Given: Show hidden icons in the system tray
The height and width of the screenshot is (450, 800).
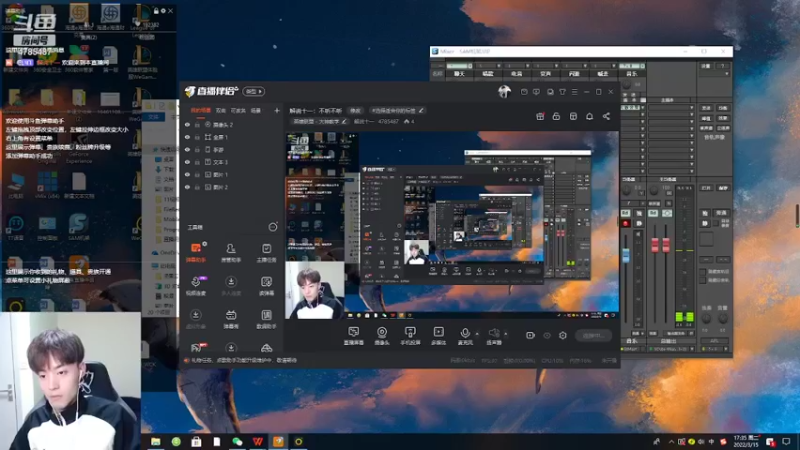Looking at the screenshot, I should [671, 441].
